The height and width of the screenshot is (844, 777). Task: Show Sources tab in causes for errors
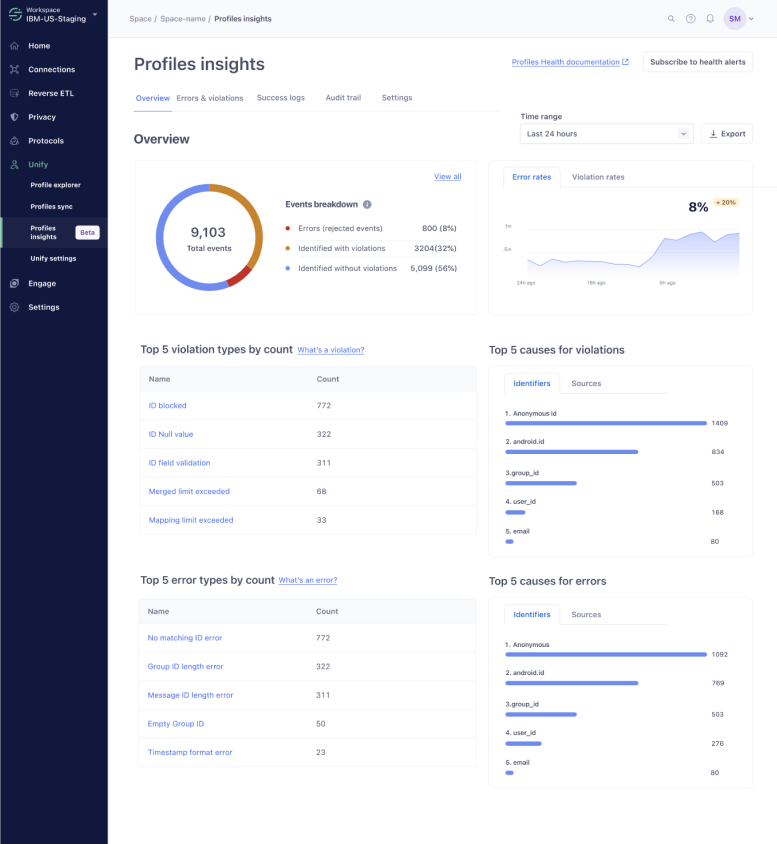[586, 614]
